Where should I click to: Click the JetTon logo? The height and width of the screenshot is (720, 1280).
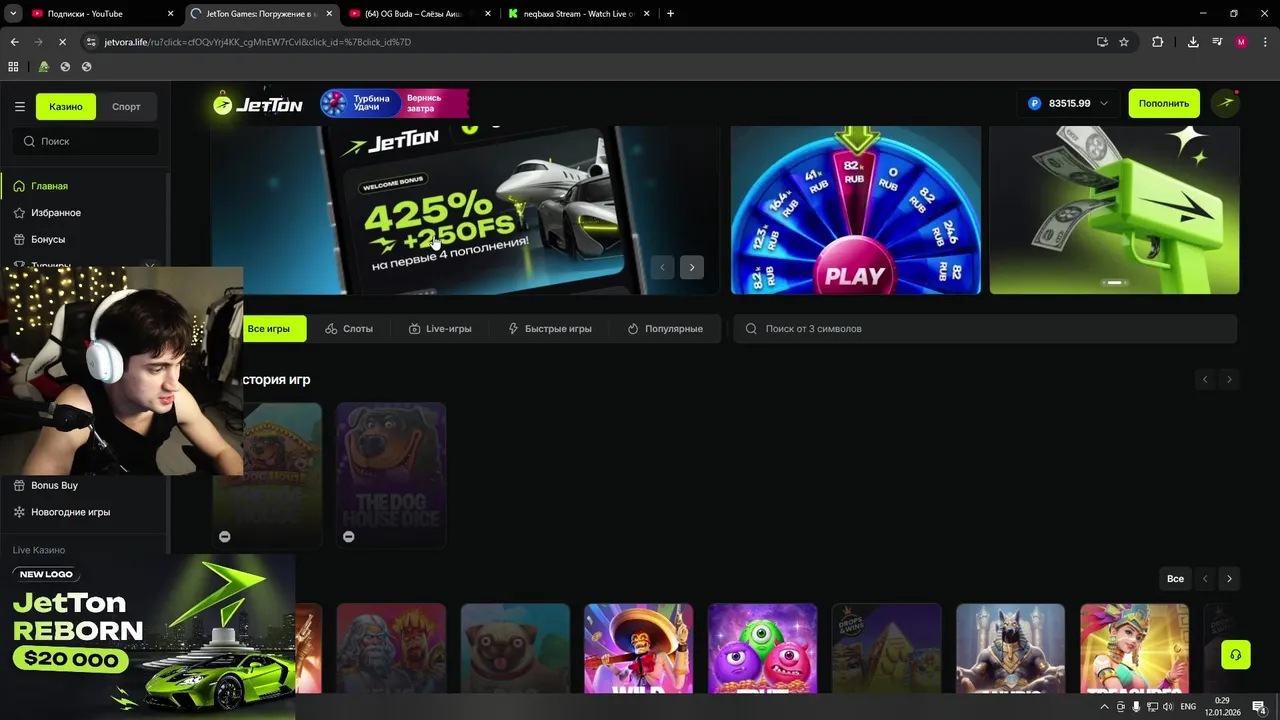click(x=258, y=104)
